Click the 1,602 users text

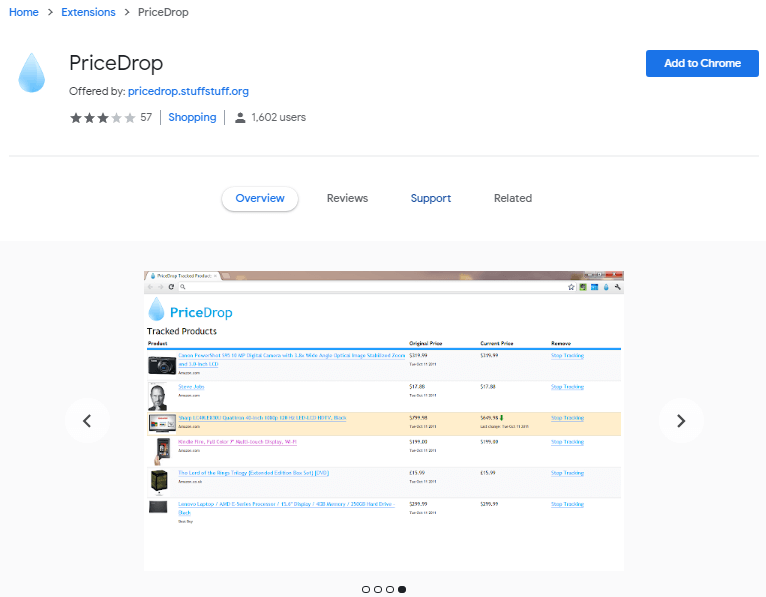[x=278, y=117]
